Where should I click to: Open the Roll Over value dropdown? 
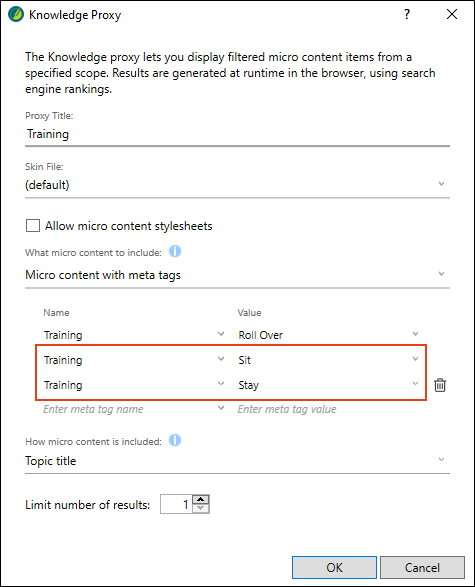pyautogui.click(x=415, y=334)
